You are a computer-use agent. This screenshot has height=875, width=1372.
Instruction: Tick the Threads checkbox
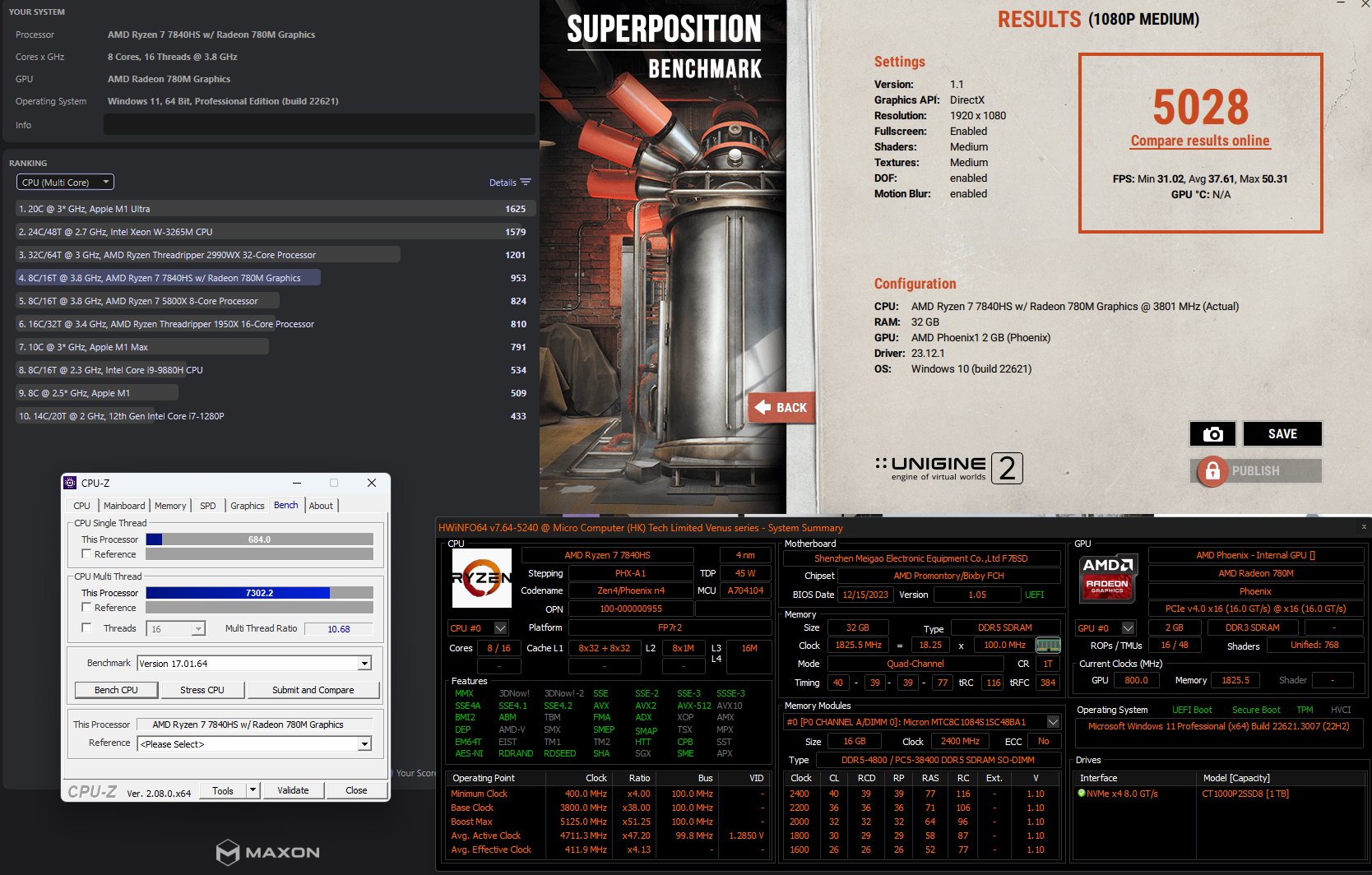(86, 628)
